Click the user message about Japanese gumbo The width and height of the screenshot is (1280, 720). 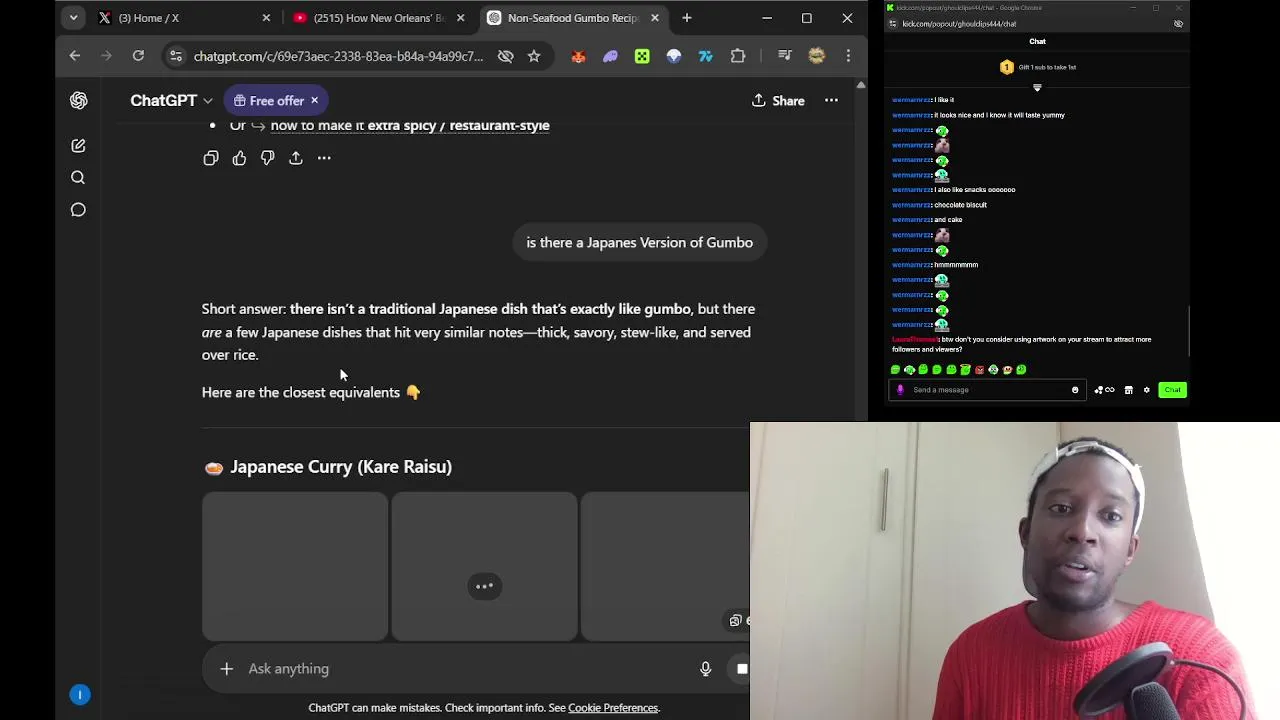point(640,243)
